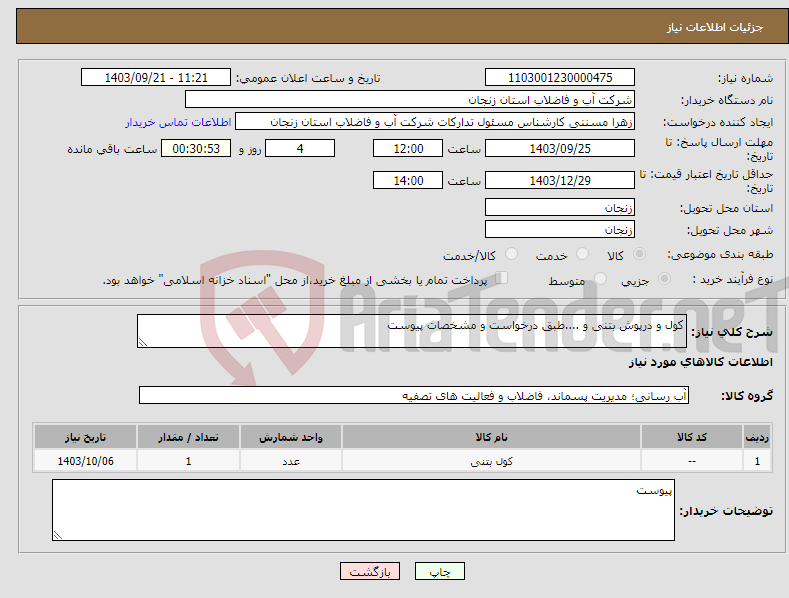
Task: Select the خدمت radio button
Action: (582, 254)
